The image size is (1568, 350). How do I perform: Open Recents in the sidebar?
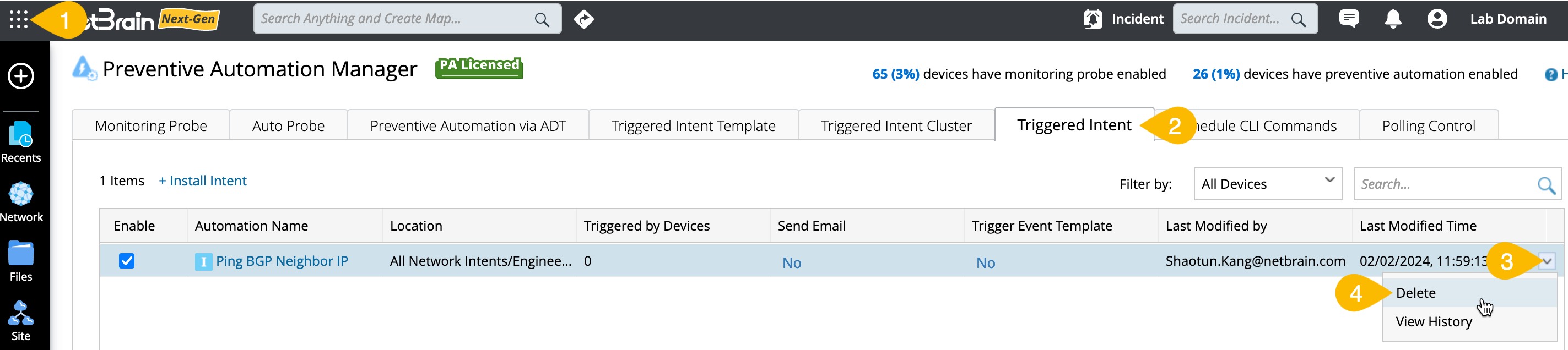(x=21, y=142)
